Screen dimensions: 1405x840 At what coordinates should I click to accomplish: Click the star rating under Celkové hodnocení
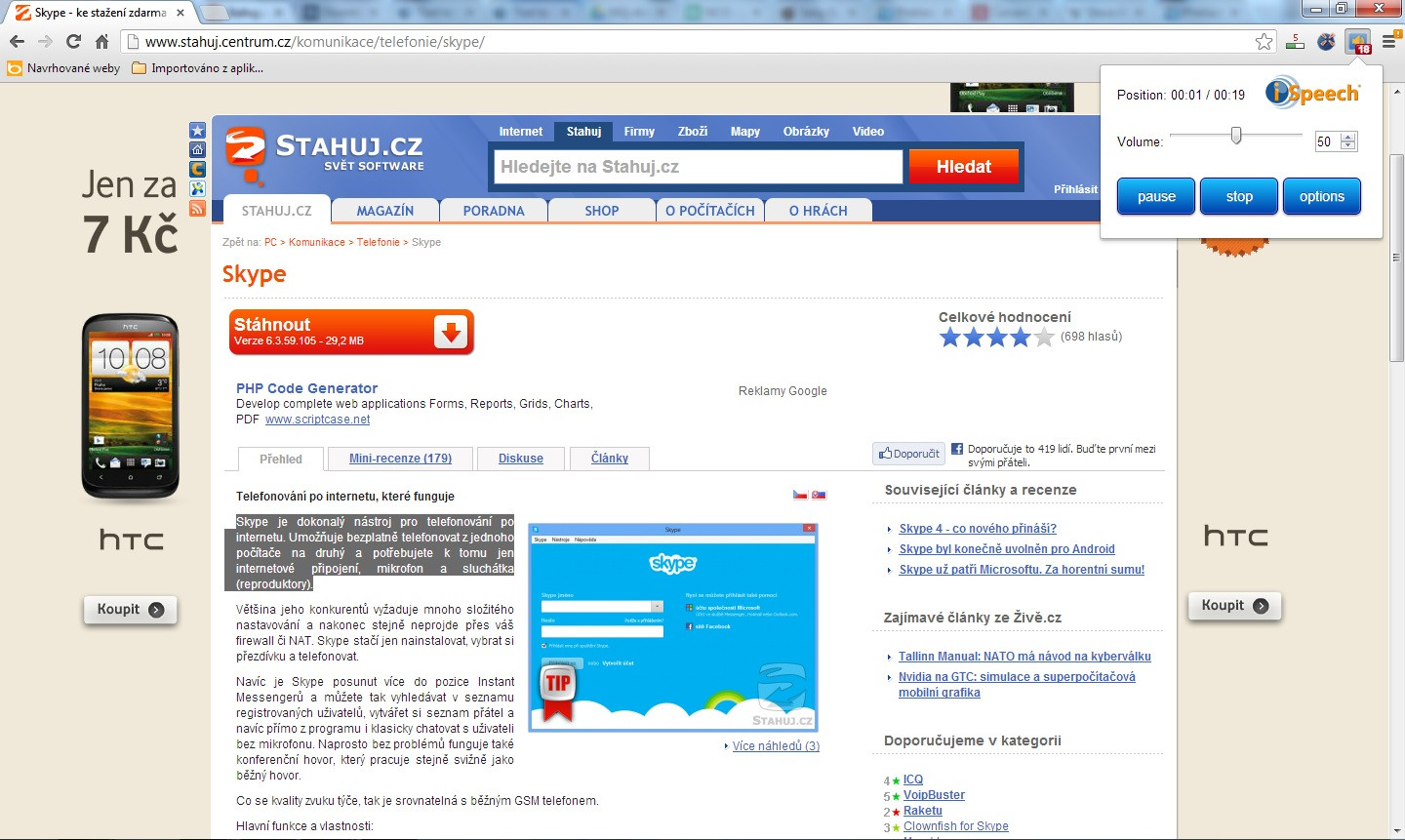[x=996, y=338]
